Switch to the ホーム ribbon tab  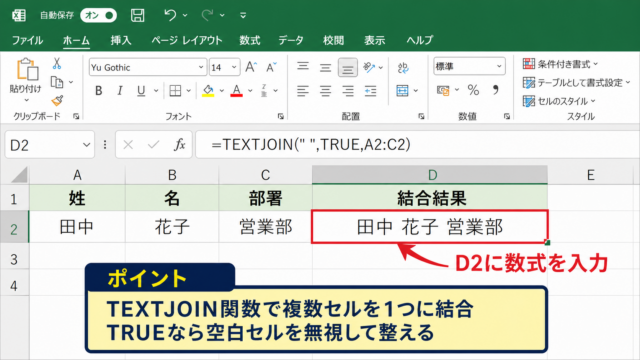76,40
